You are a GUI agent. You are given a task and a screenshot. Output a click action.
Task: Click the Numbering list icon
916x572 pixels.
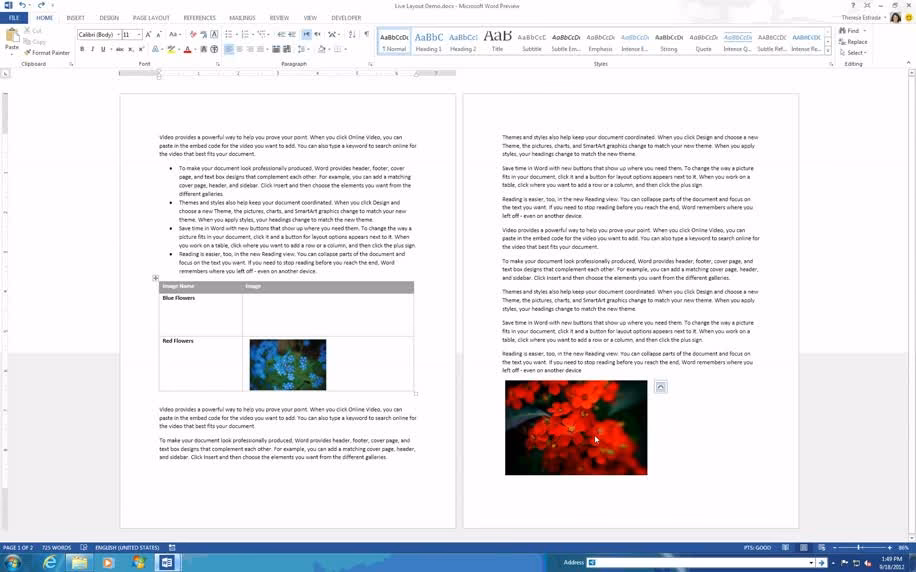click(245, 34)
